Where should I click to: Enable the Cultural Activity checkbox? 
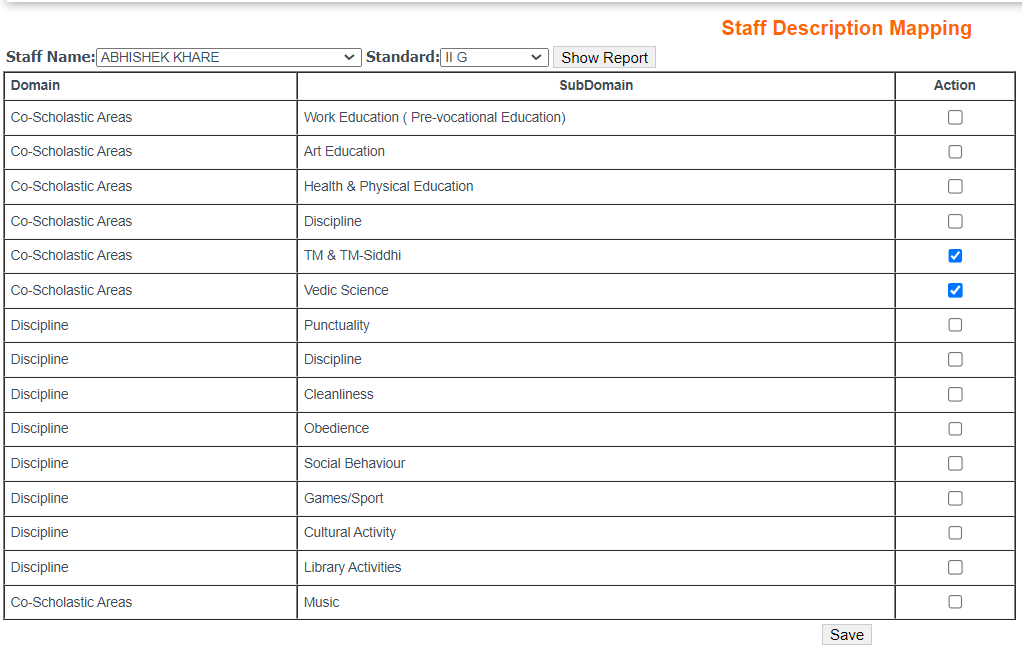[x=955, y=533]
